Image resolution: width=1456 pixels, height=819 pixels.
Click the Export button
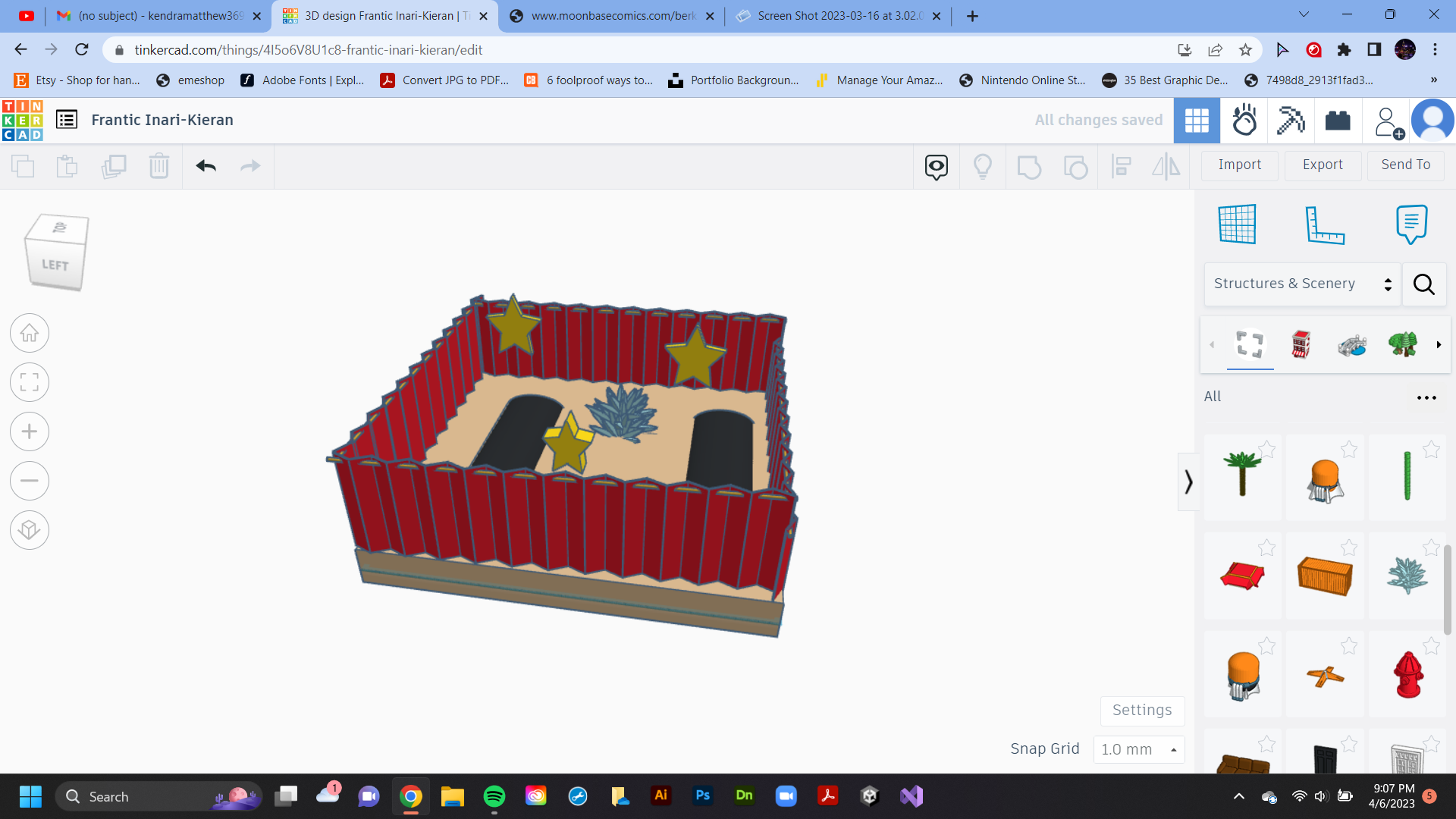1323,165
